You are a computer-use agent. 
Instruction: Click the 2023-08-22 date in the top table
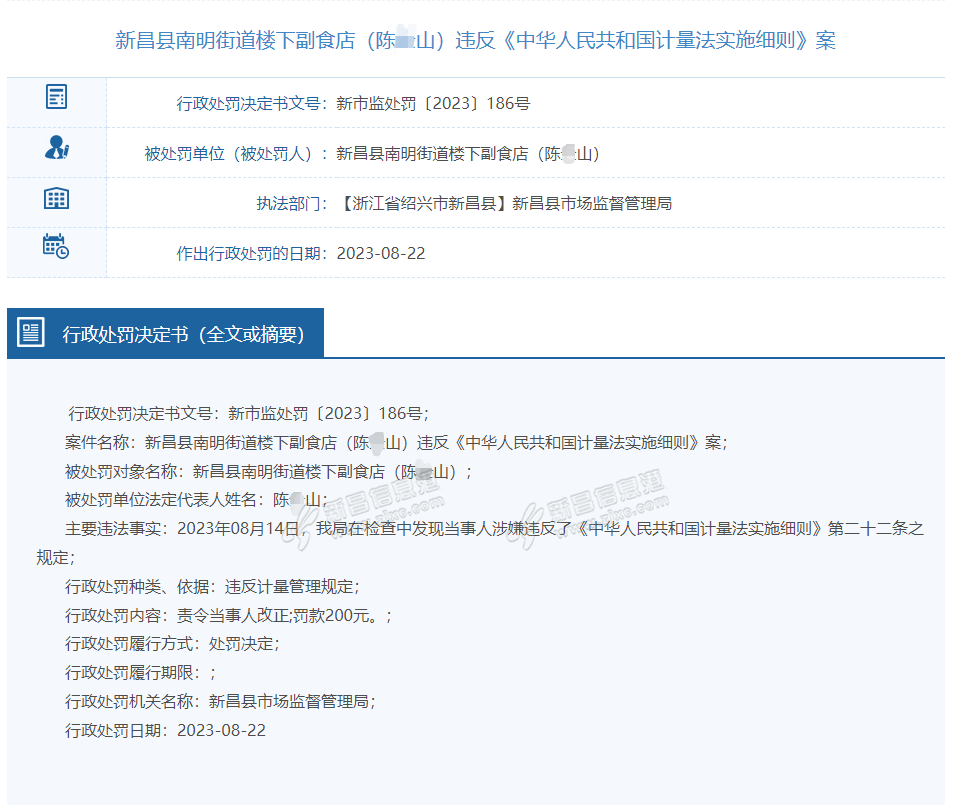click(x=381, y=254)
